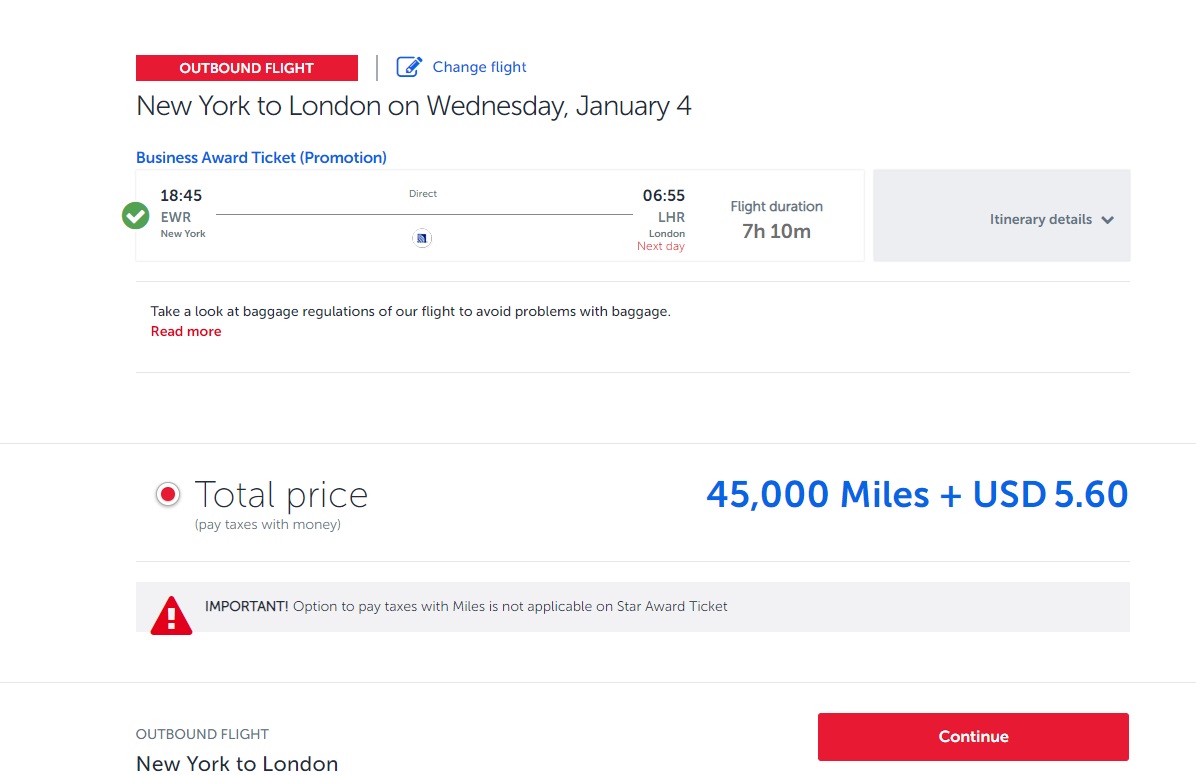The image size is (1196, 775).
Task: Click the green checkmark selected flight icon
Action: pyautogui.click(x=136, y=216)
